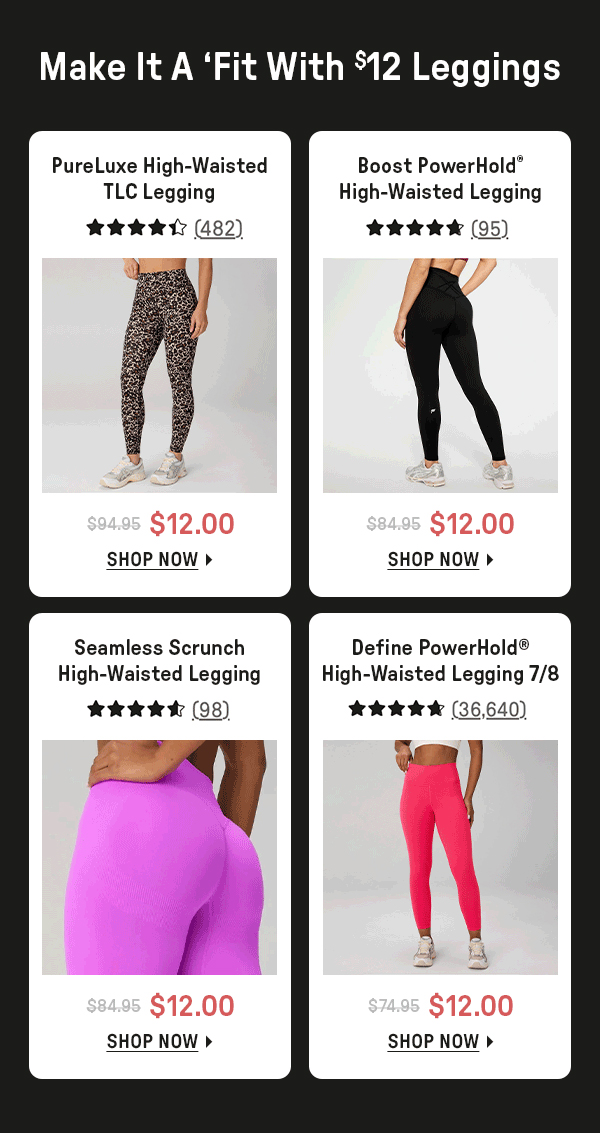Click the $12.00 price under the pink legging
600x1133 pixels.
coord(471,1005)
